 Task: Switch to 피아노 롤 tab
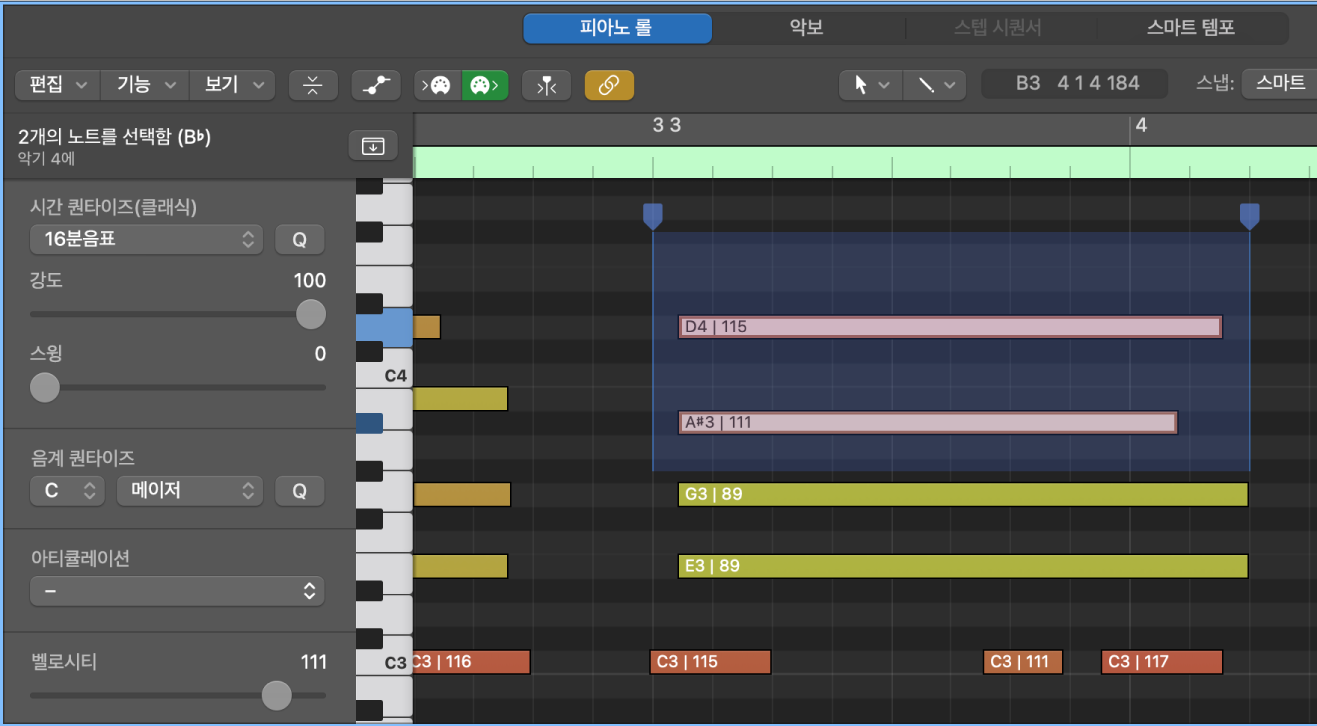(617, 28)
